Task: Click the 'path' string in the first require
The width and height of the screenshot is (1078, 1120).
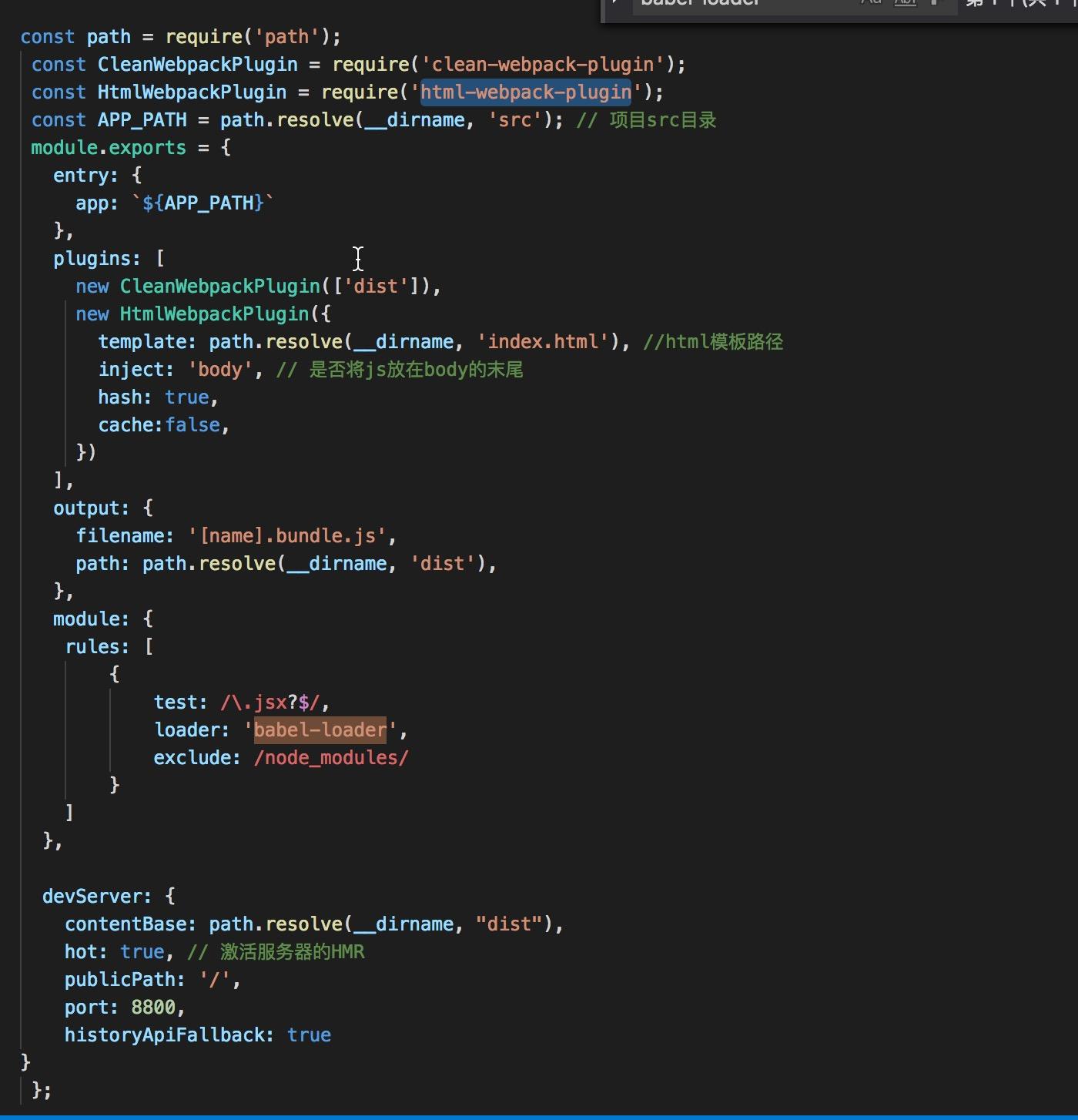Action: pos(287,37)
